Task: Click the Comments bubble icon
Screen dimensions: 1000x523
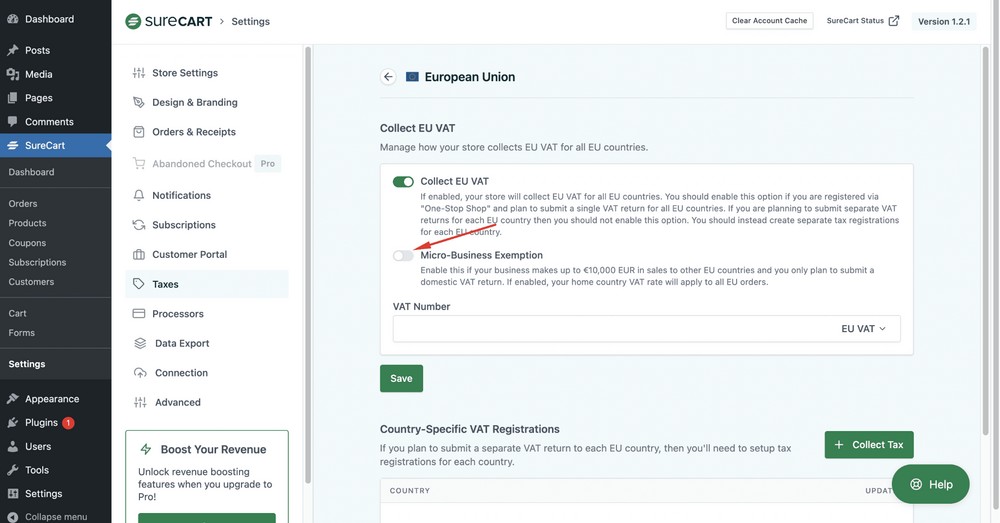Action: [x=13, y=121]
